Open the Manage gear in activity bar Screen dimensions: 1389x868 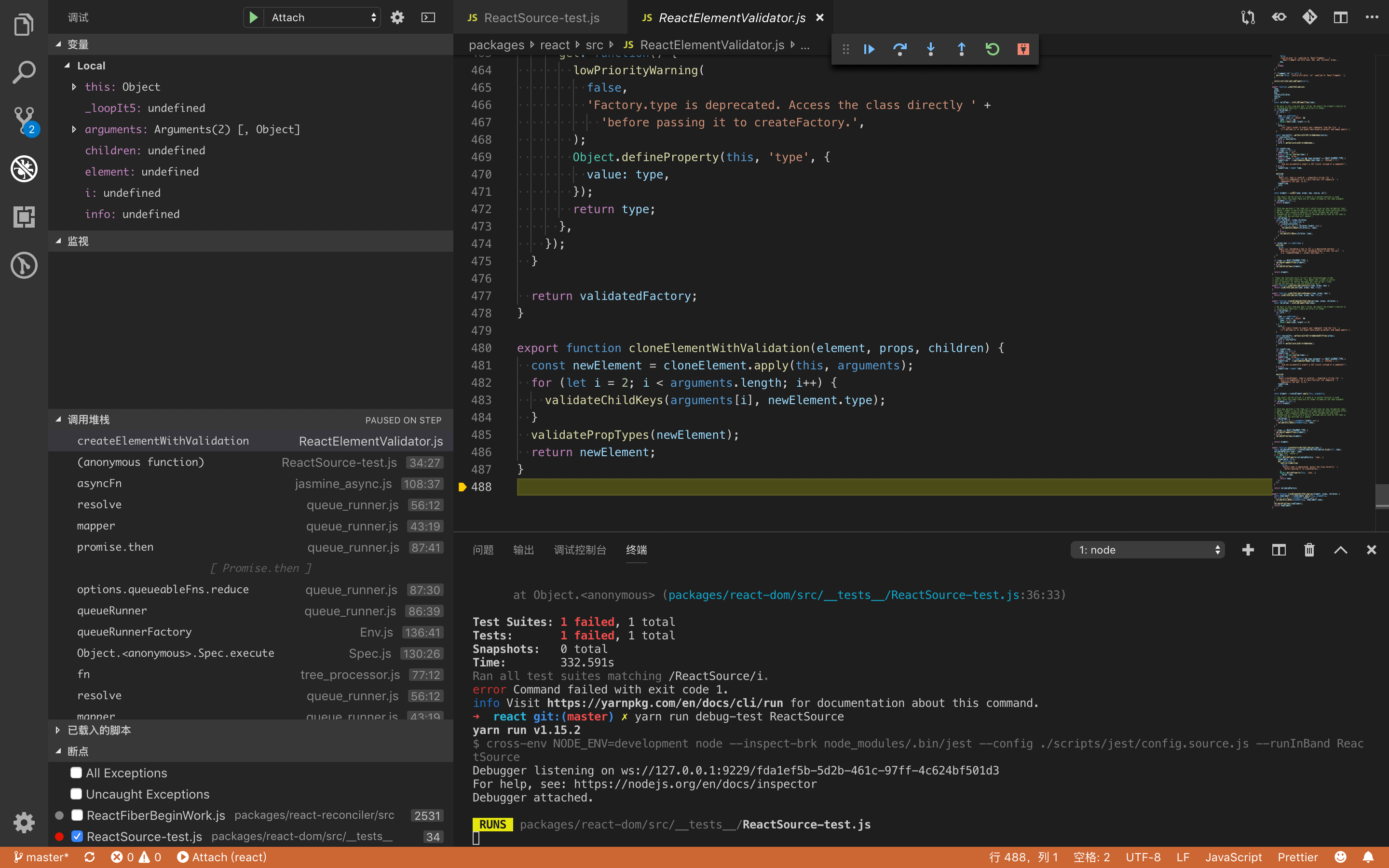coord(24,822)
